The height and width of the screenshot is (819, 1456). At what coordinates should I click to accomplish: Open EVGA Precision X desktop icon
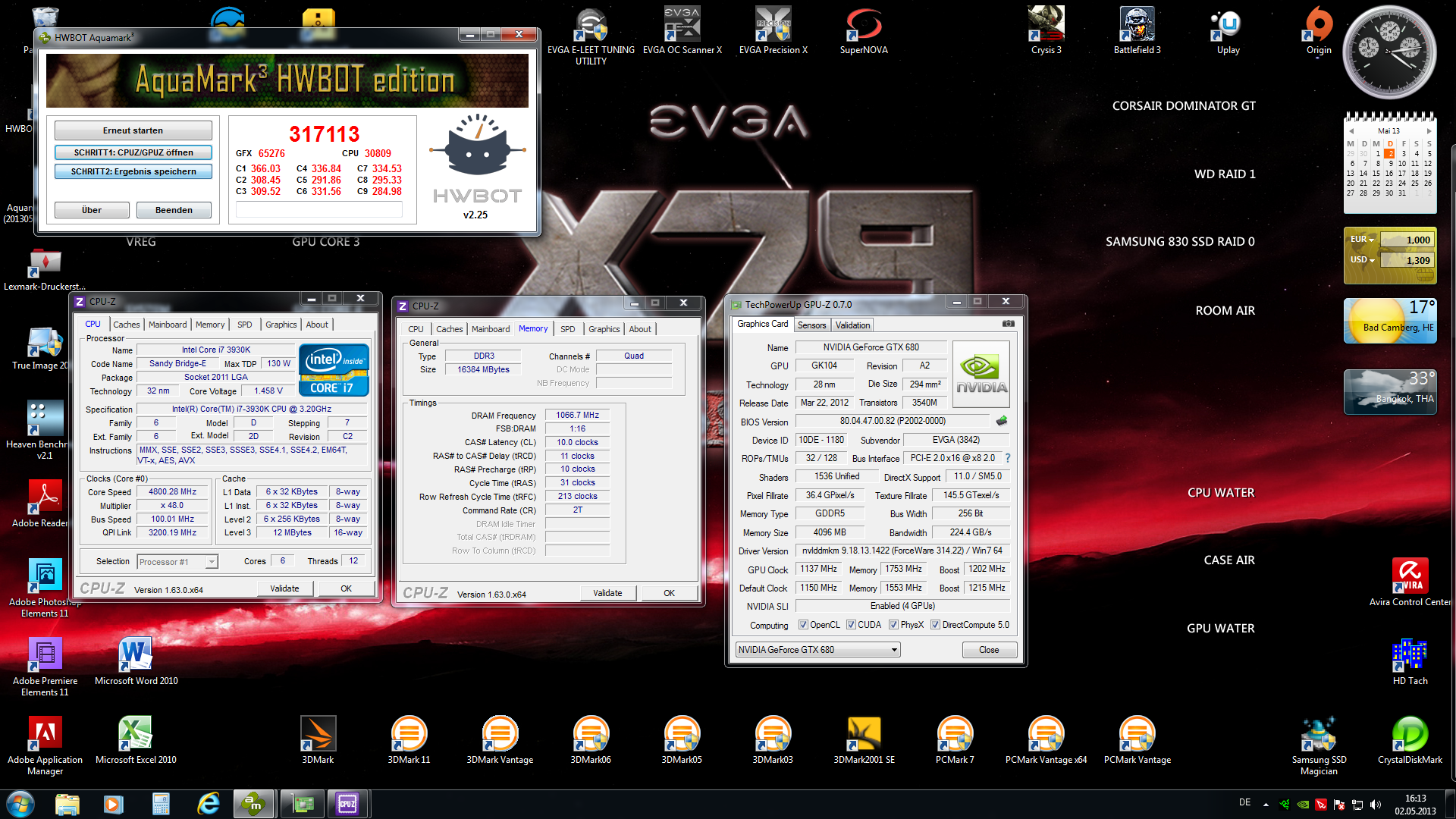tap(773, 30)
